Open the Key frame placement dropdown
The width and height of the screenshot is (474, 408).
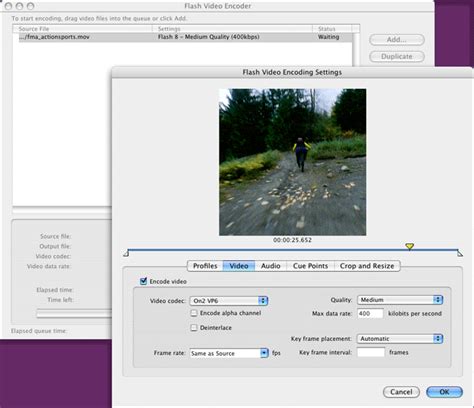click(400, 339)
